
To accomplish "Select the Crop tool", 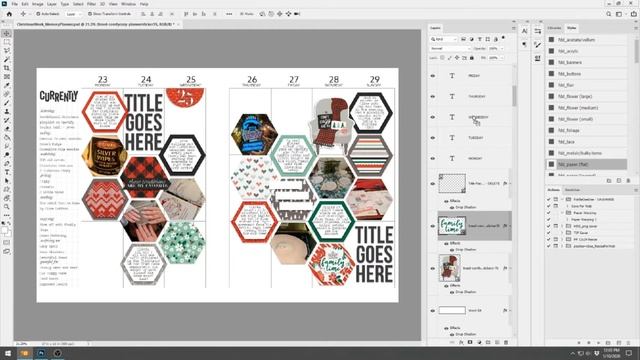I will coord(7,68).
